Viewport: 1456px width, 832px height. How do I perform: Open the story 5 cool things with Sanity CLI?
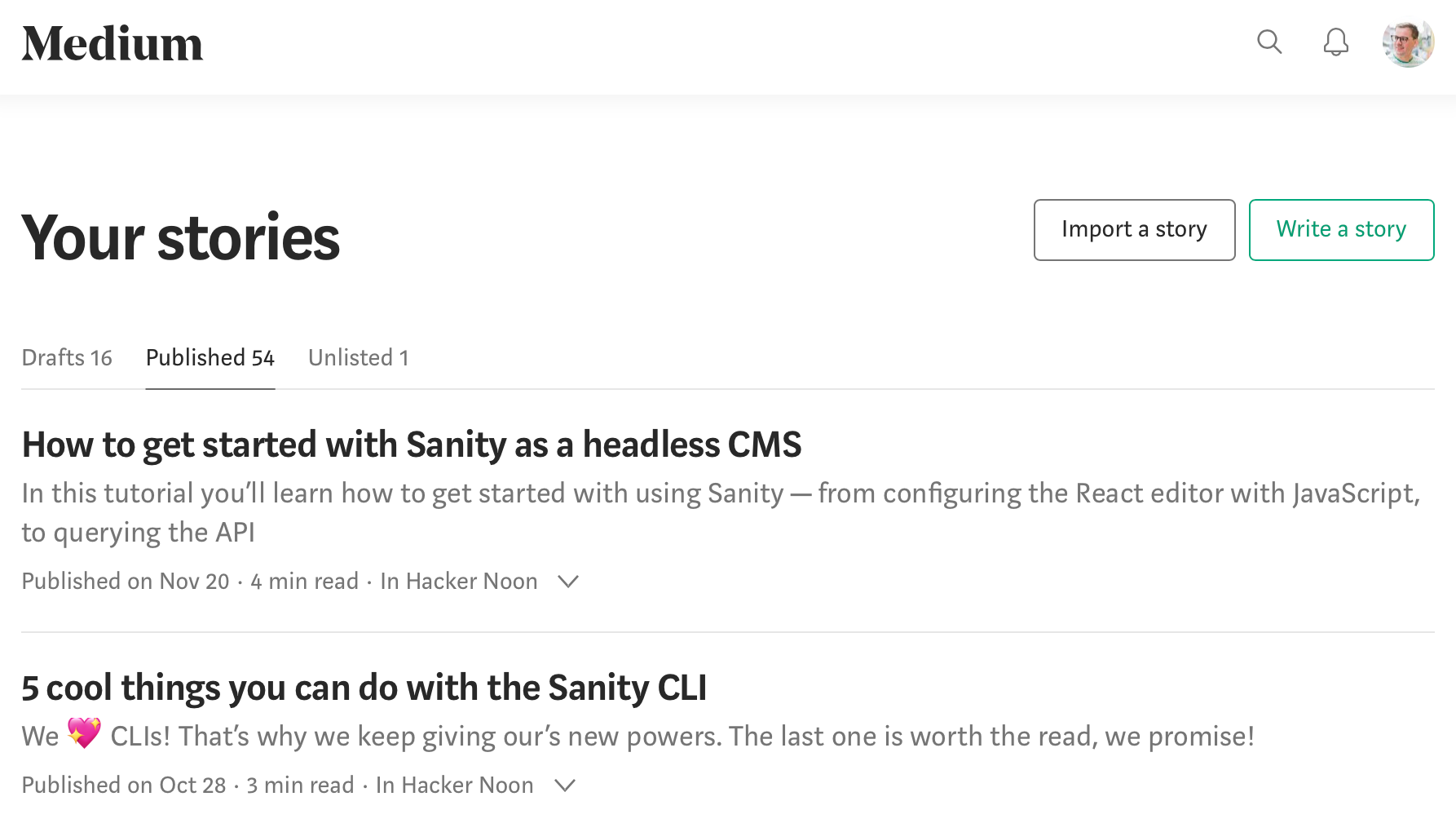pos(364,688)
